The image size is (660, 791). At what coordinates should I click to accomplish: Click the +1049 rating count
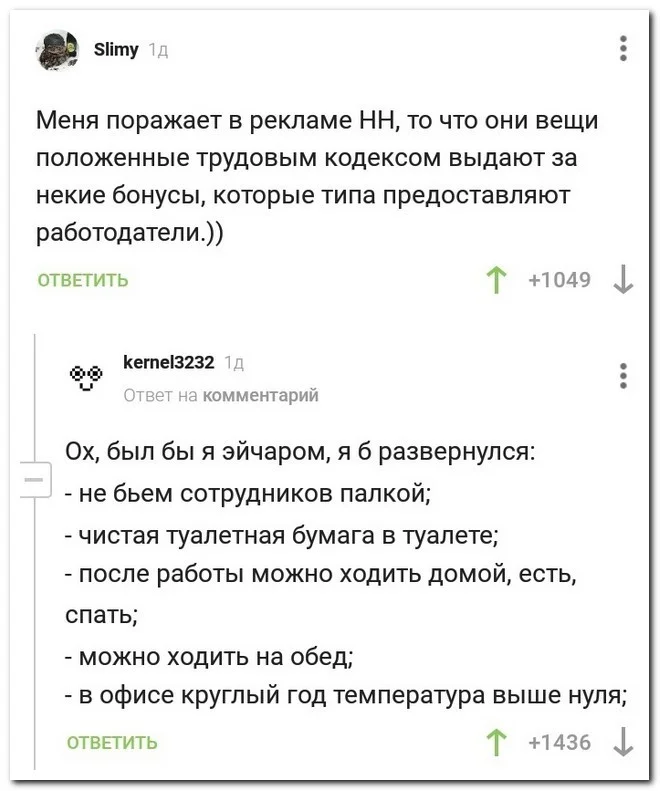(x=560, y=280)
